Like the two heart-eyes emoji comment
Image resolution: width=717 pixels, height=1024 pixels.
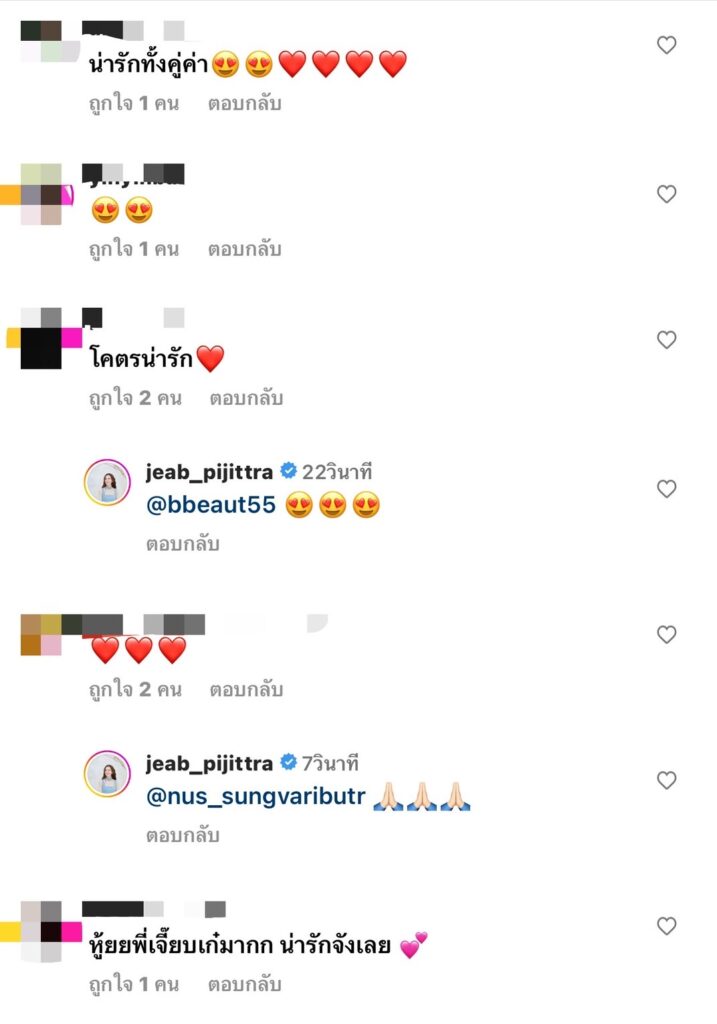666,194
